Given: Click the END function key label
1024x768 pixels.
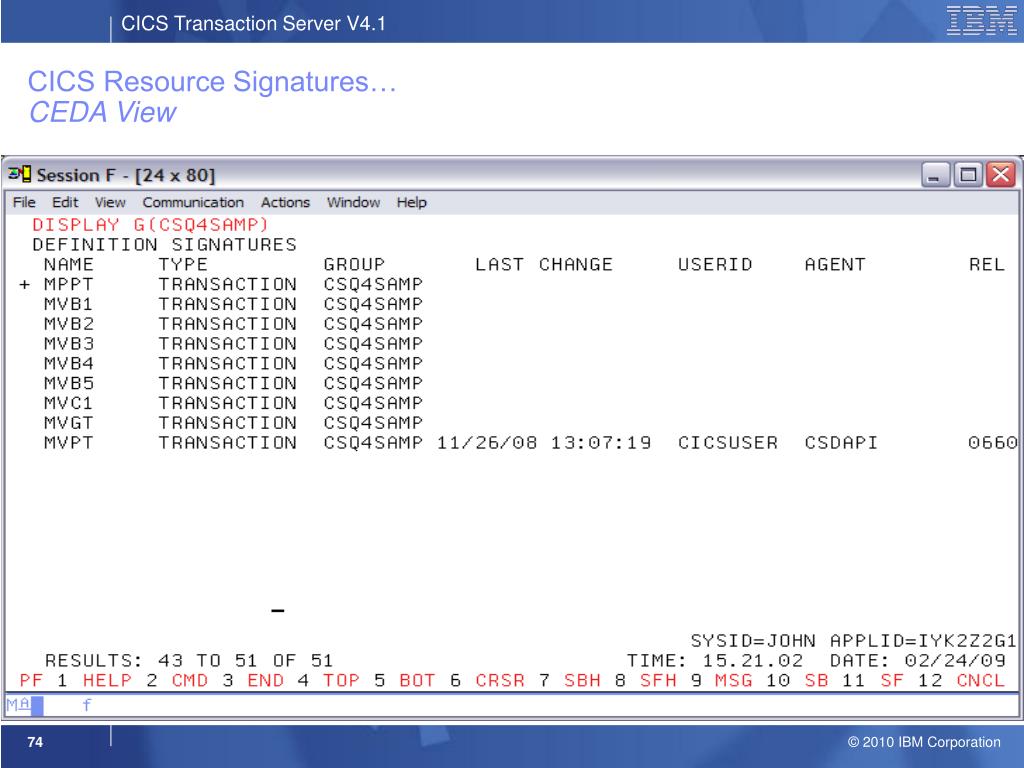Looking at the screenshot, I should coord(265,680).
